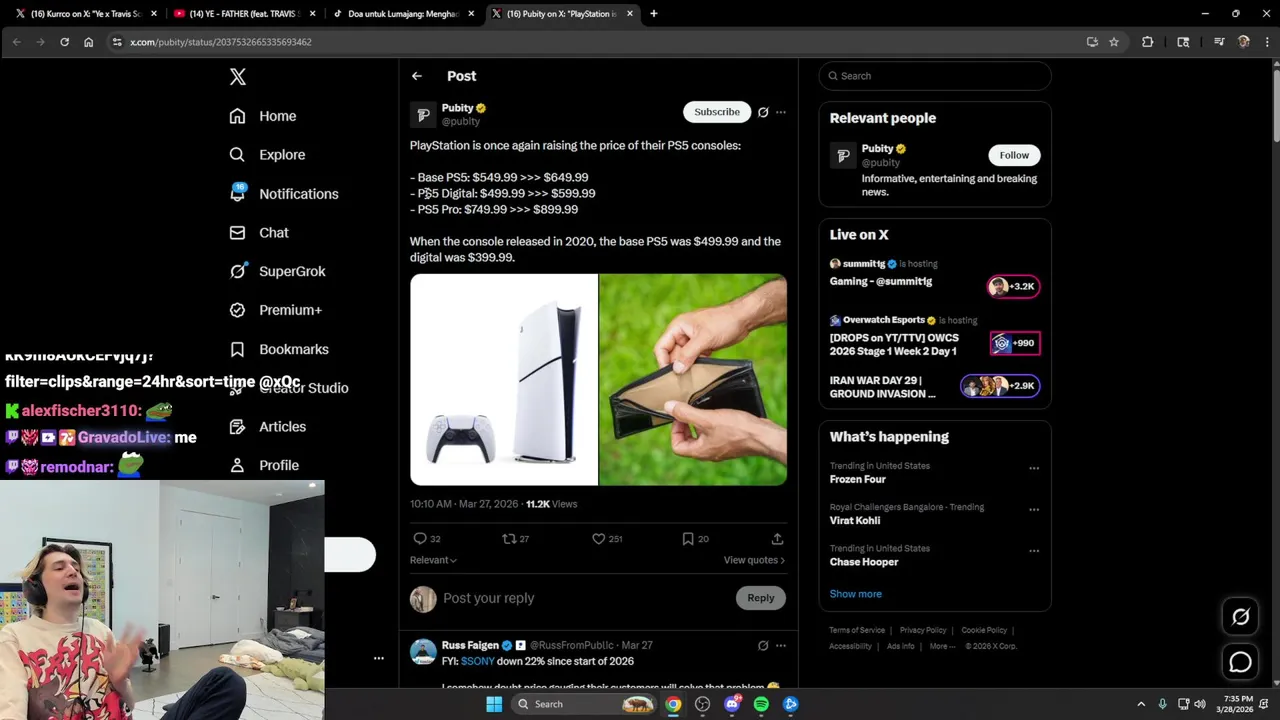This screenshot has height=720, width=1280.
Task: Go to Home in X sidebar
Action: tap(262, 116)
